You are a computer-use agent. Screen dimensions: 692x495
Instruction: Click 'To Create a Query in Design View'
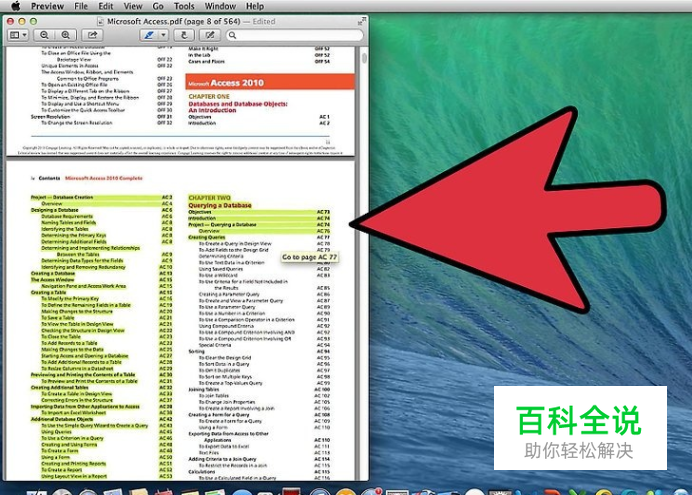(235, 244)
